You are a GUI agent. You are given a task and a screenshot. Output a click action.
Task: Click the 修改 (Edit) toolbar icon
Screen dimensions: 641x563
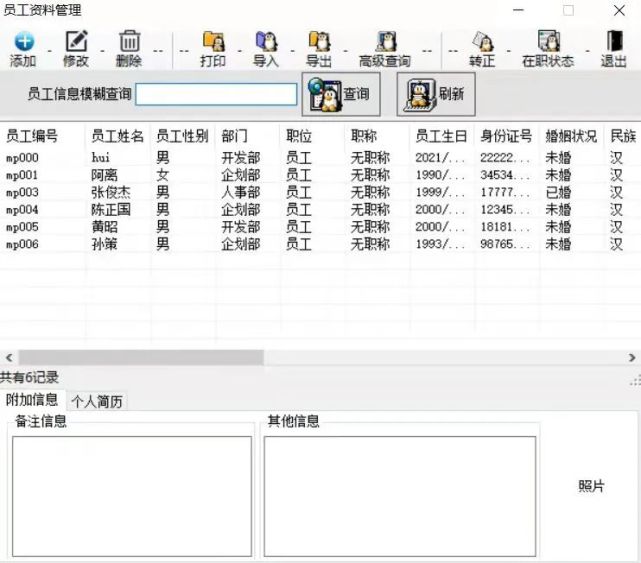click(x=76, y=41)
